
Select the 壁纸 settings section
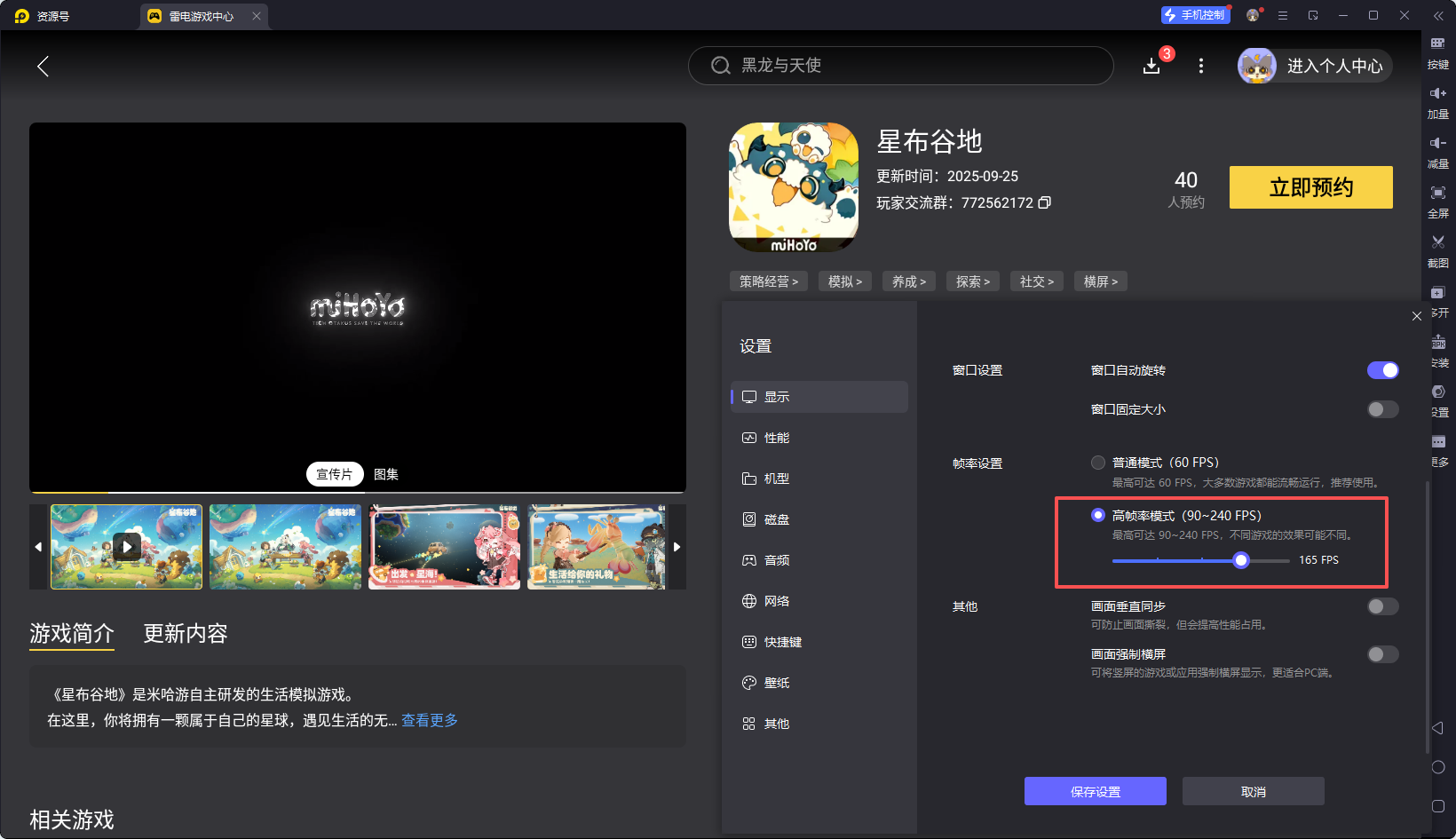coord(777,682)
